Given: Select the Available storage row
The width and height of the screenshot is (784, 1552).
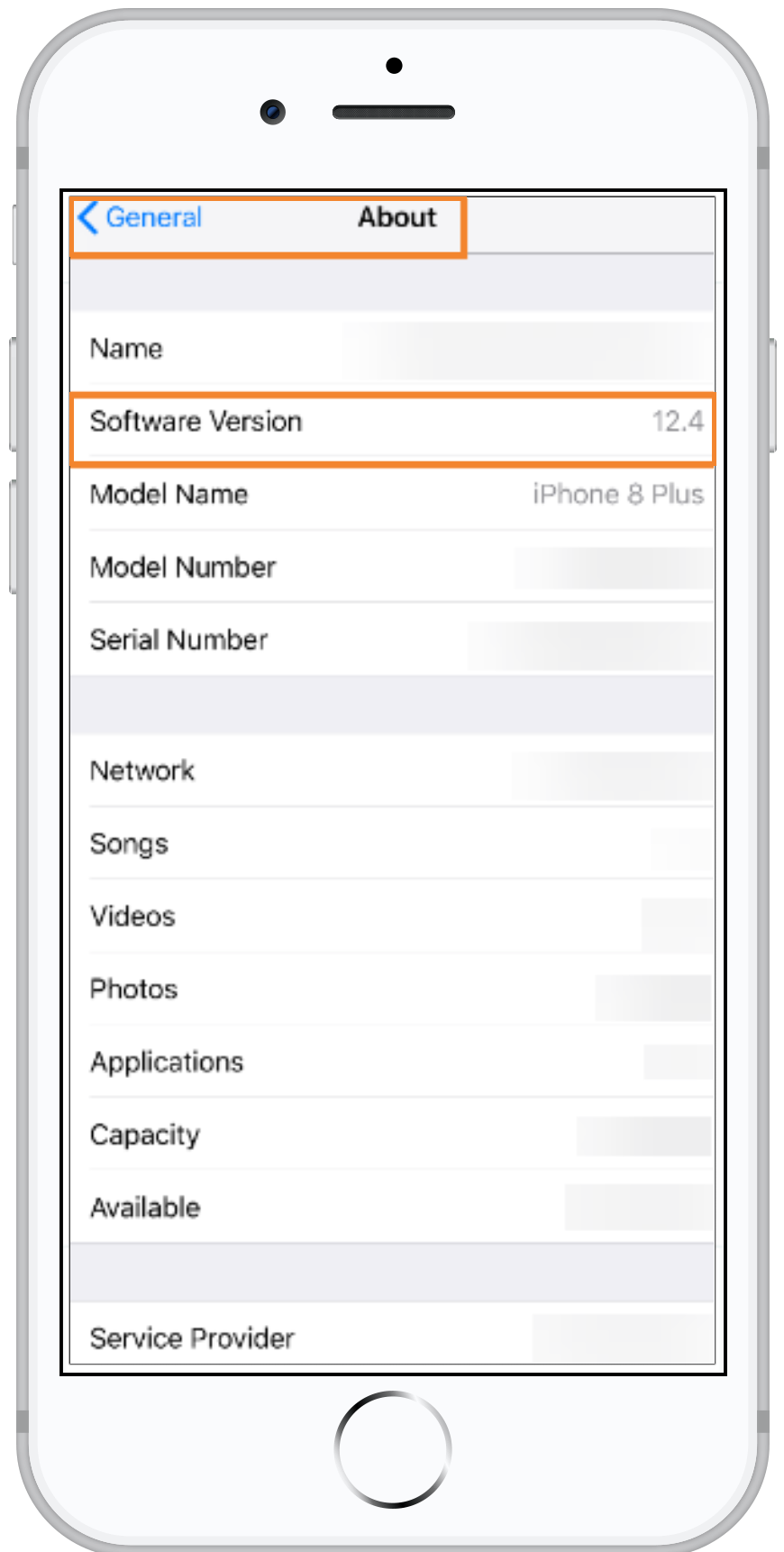Looking at the screenshot, I should (392, 1208).
